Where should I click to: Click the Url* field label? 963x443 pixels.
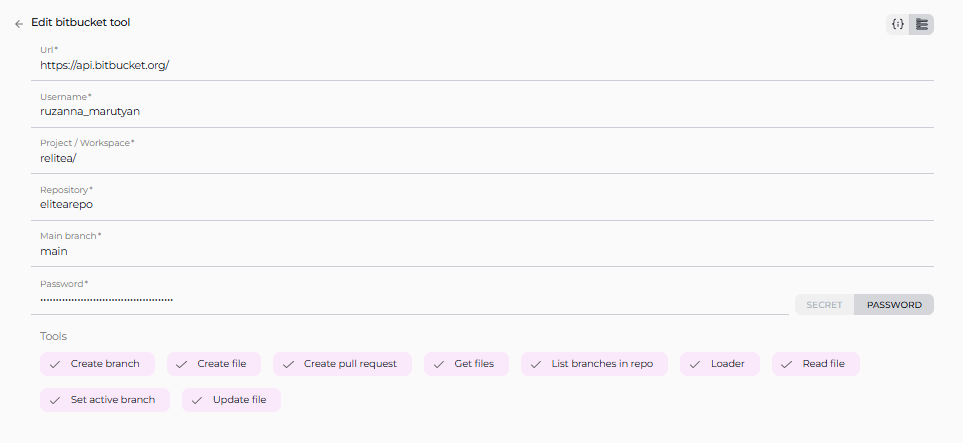pos(49,50)
